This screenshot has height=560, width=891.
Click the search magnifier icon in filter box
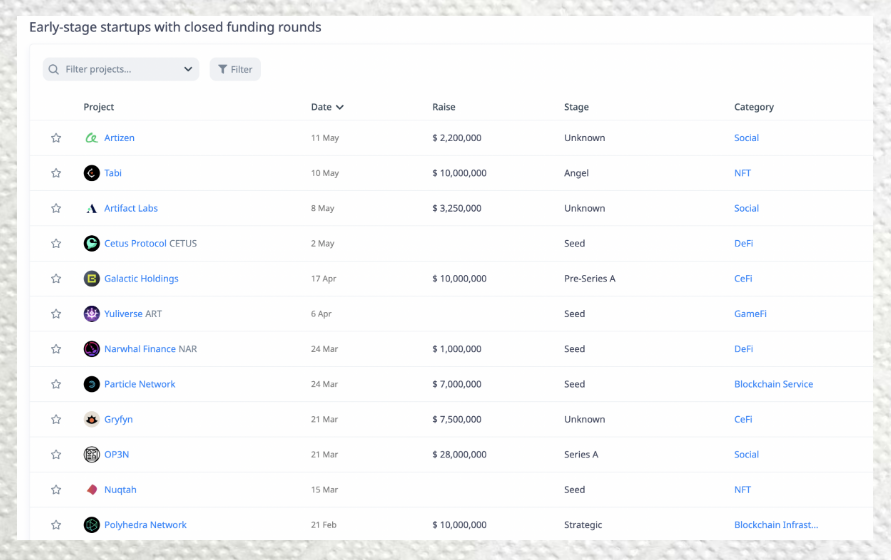53,69
